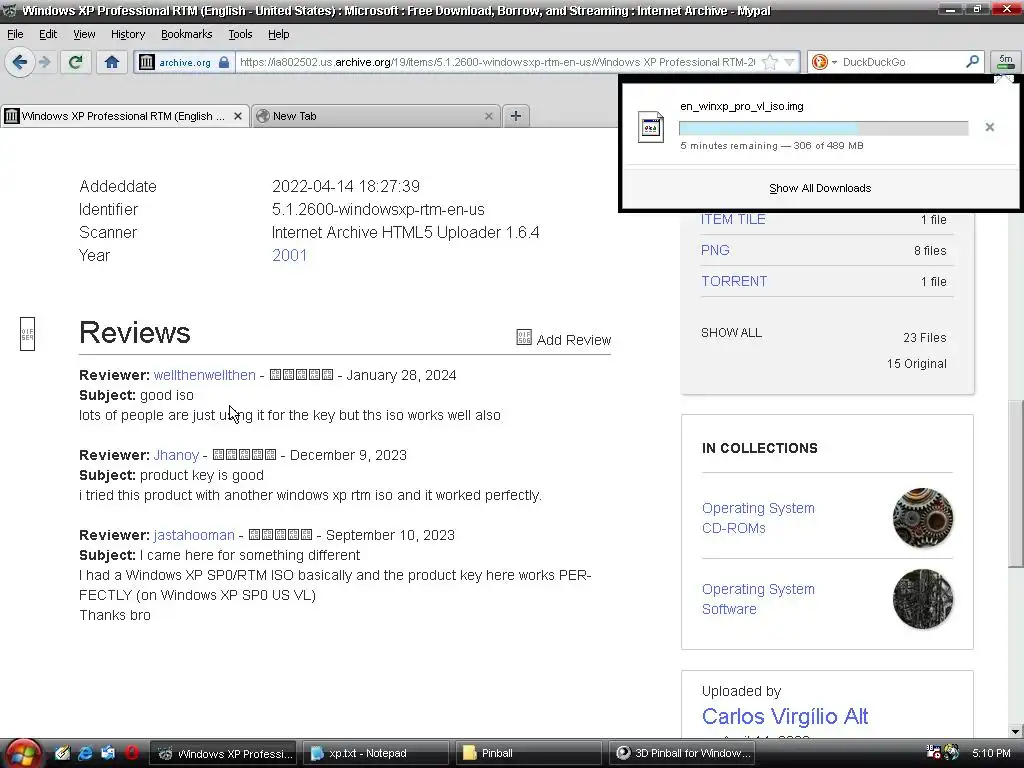Open Operating System Software collection link
Viewport: 1024px width, 768px height.
pyautogui.click(x=758, y=599)
